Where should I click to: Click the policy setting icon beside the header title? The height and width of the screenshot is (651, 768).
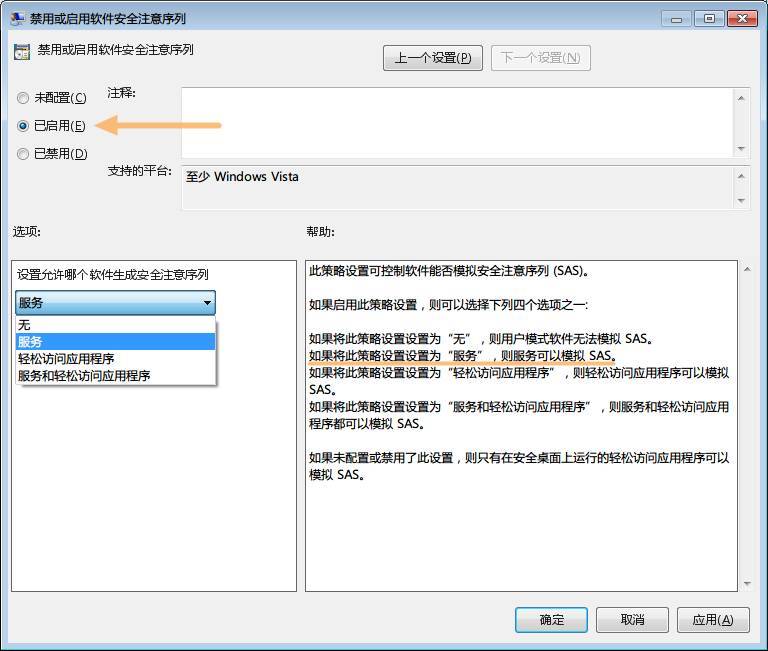coord(22,52)
